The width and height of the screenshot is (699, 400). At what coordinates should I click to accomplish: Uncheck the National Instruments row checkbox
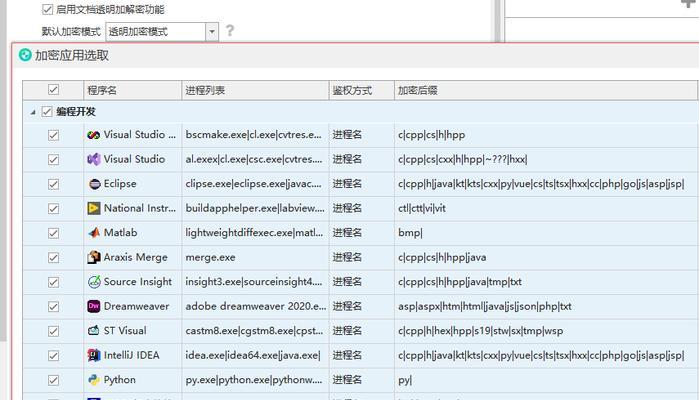(x=53, y=209)
